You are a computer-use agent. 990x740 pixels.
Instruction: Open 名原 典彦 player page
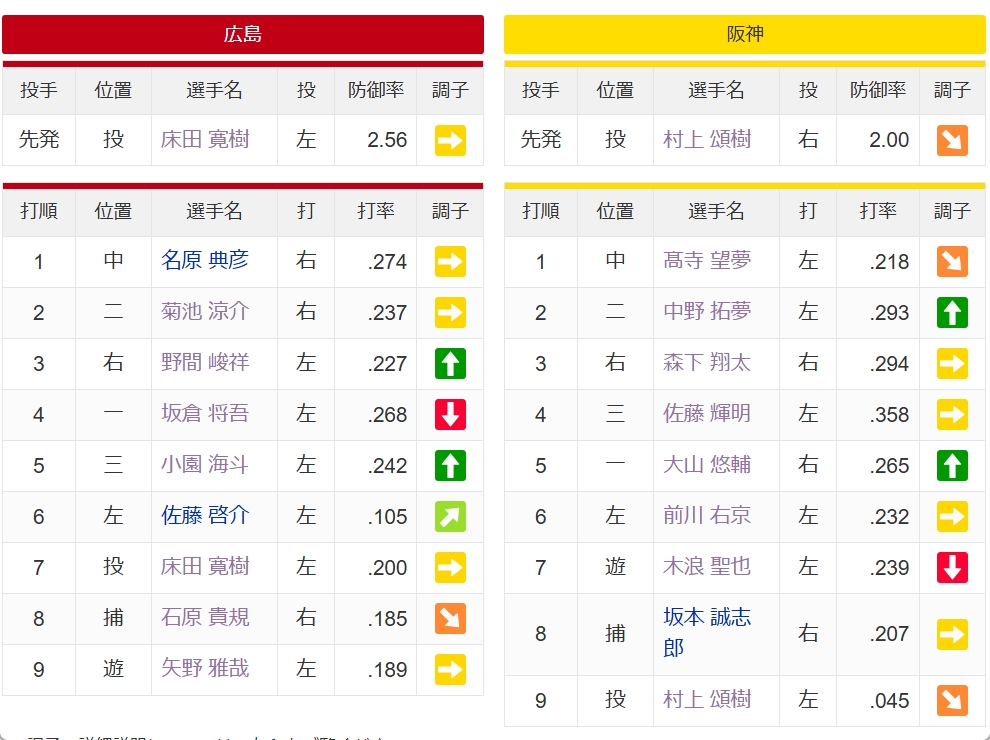click(205, 260)
